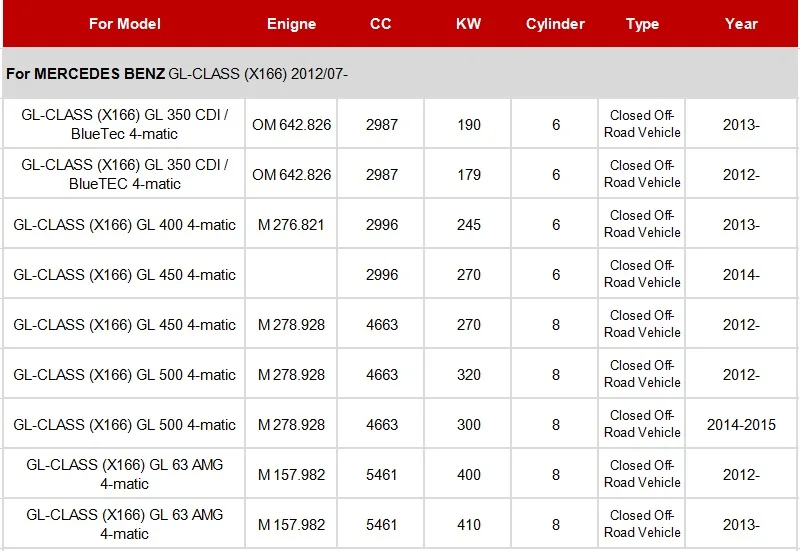Click the "CC" column header
This screenshot has width=800, height=551.
pos(381,24)
